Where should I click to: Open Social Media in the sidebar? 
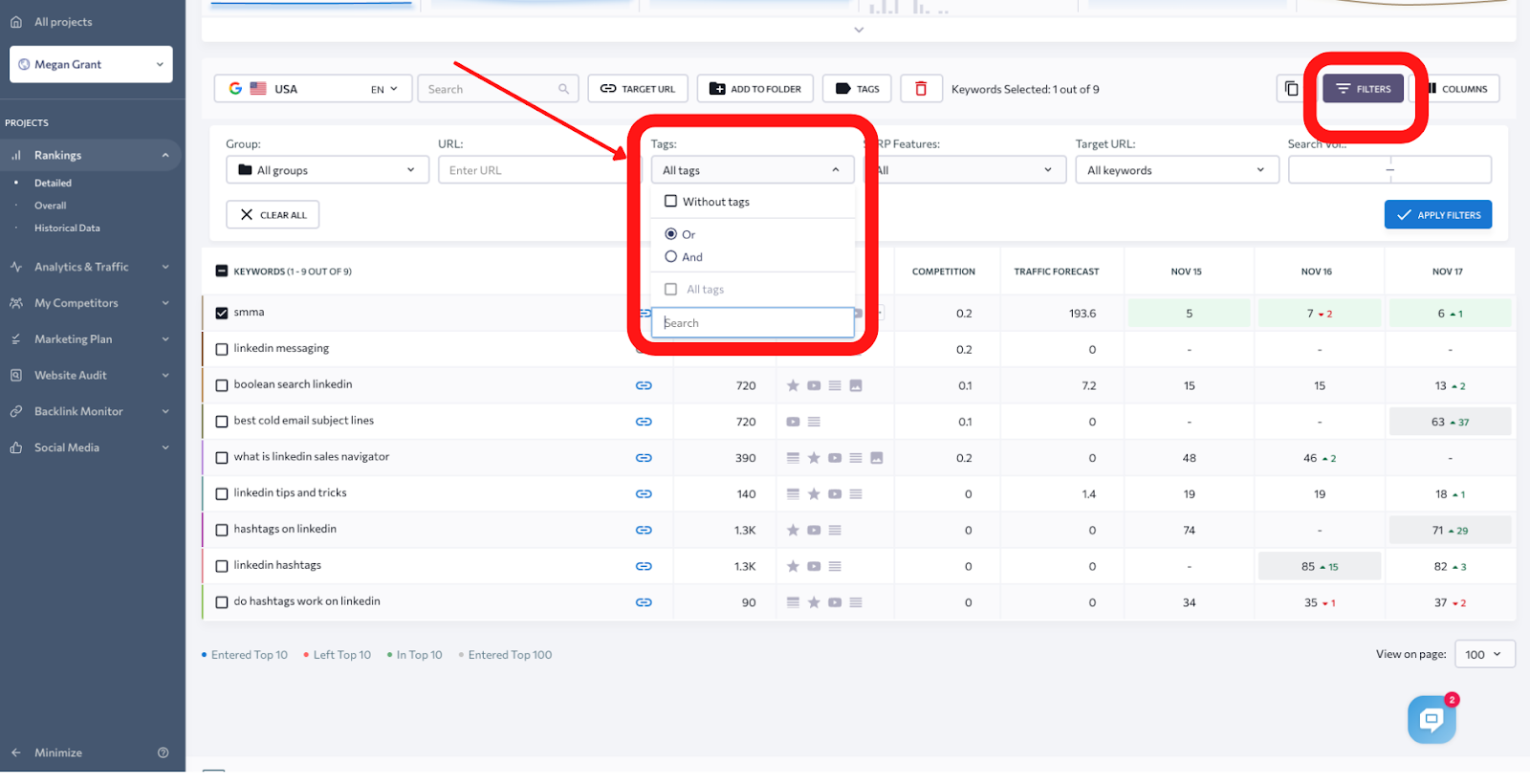point(91,448)
